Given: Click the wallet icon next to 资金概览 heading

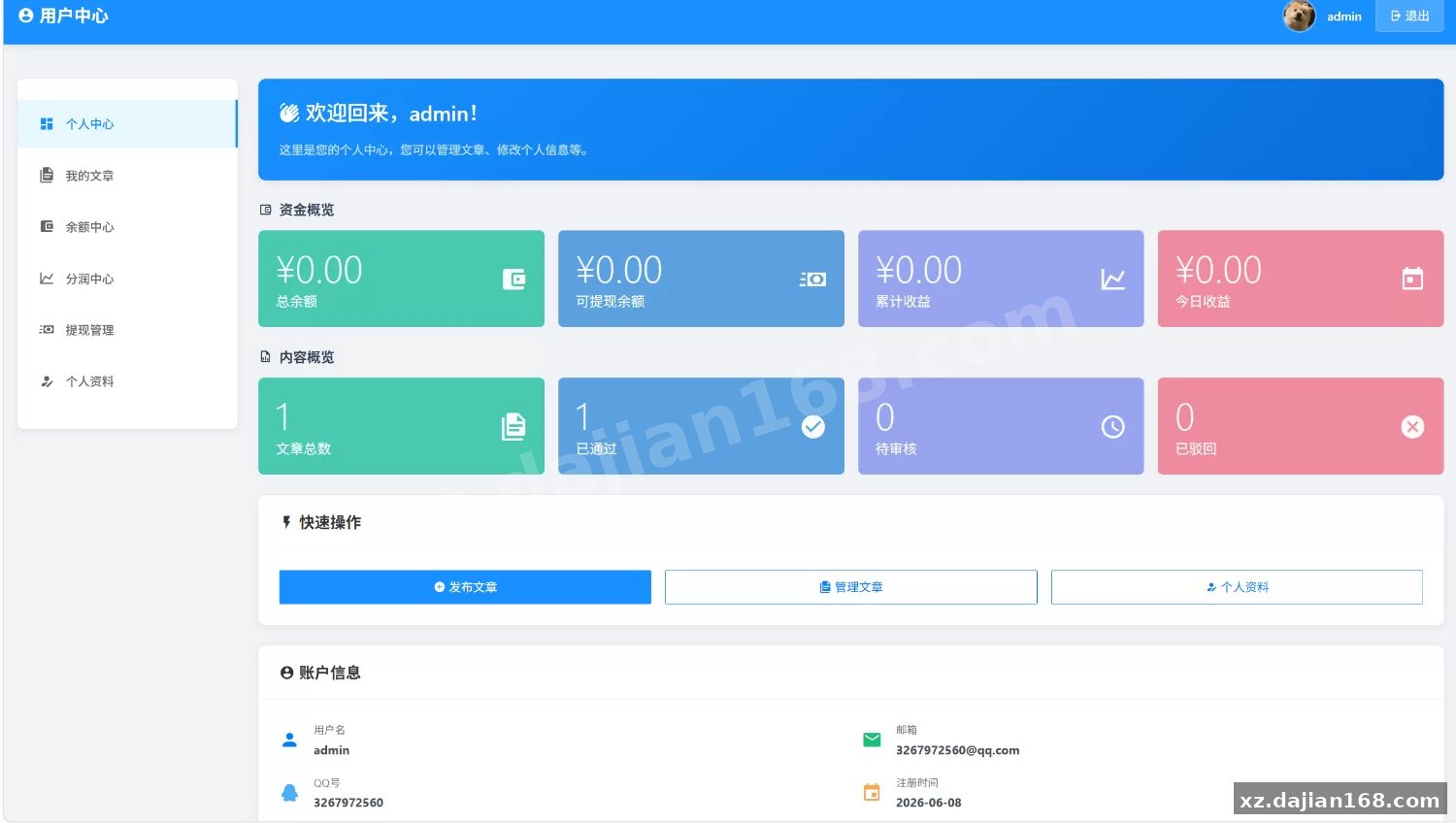Looking at the screenshot, I should click(266, 210).
